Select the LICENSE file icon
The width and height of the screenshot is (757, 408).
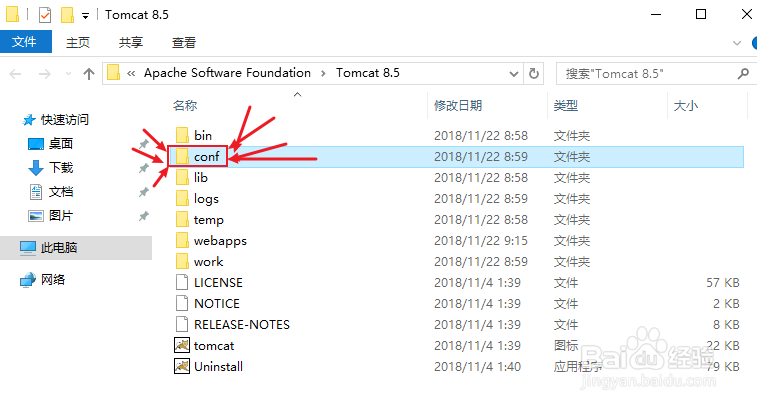click(x=182, y=282)
